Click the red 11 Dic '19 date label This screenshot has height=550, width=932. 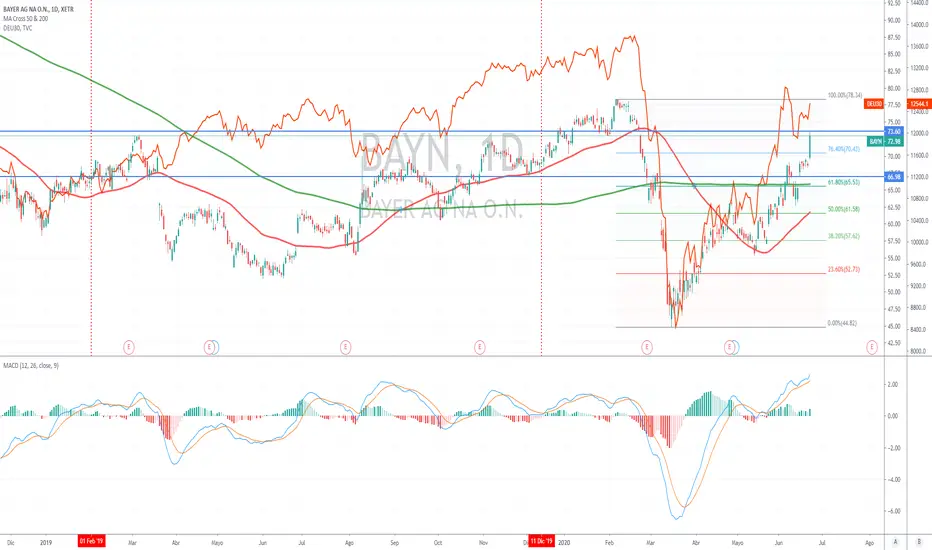[541, 542]
